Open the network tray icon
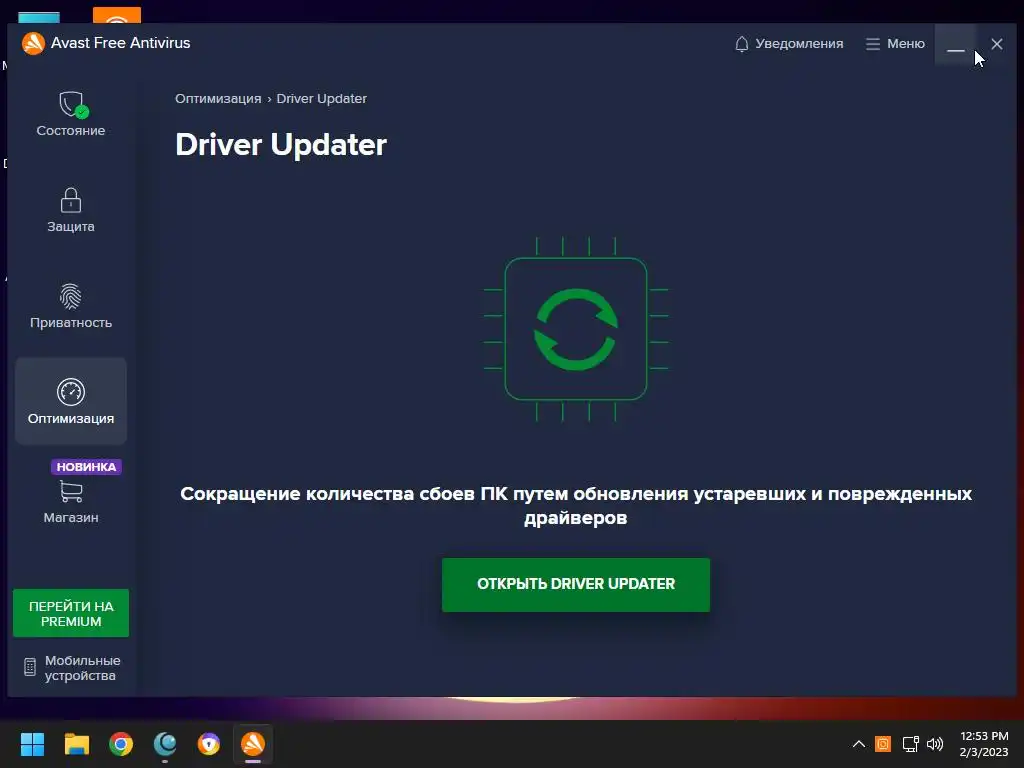 click(x=910, y=744)
